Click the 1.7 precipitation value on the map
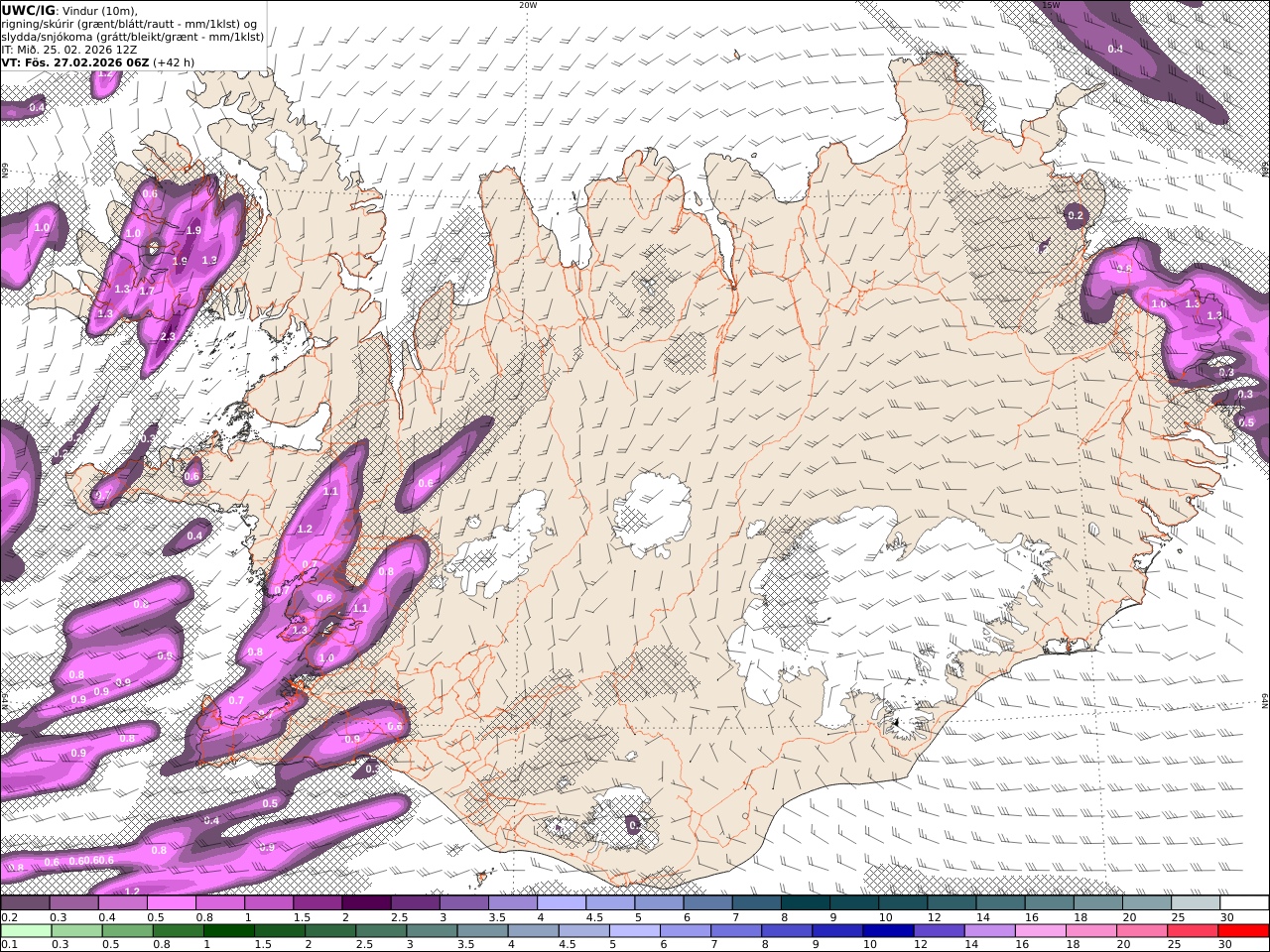1270x952 pixels. click(147, 292)
